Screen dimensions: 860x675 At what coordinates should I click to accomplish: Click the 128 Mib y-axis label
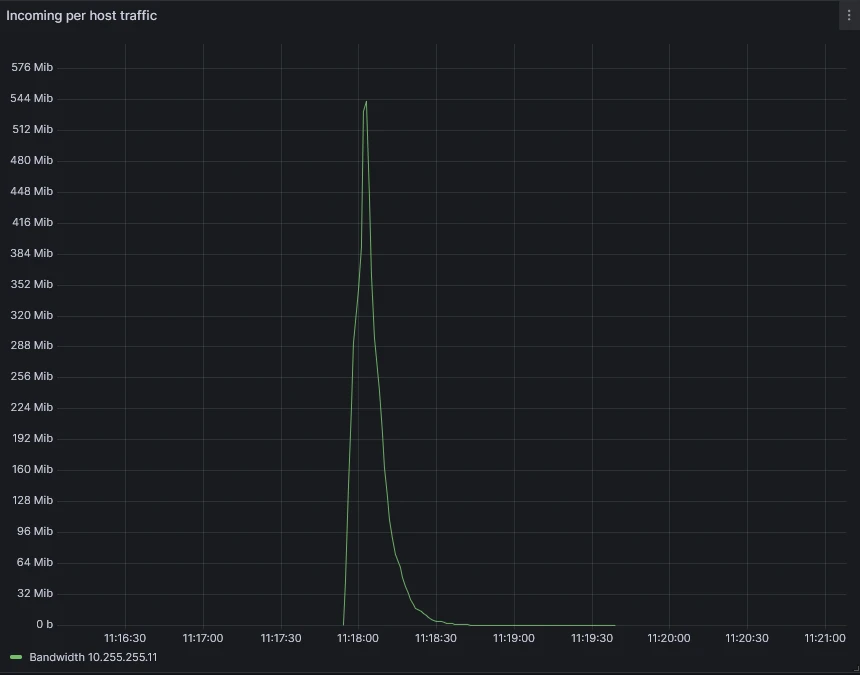point(32,501)
